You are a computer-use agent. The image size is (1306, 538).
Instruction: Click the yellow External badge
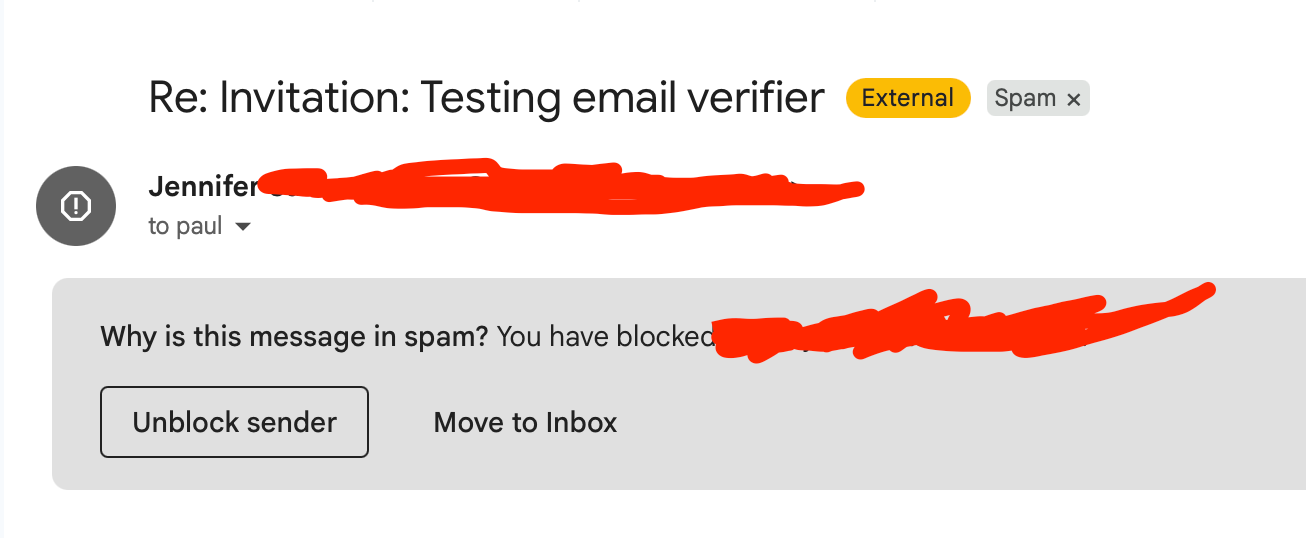point(907,98)
